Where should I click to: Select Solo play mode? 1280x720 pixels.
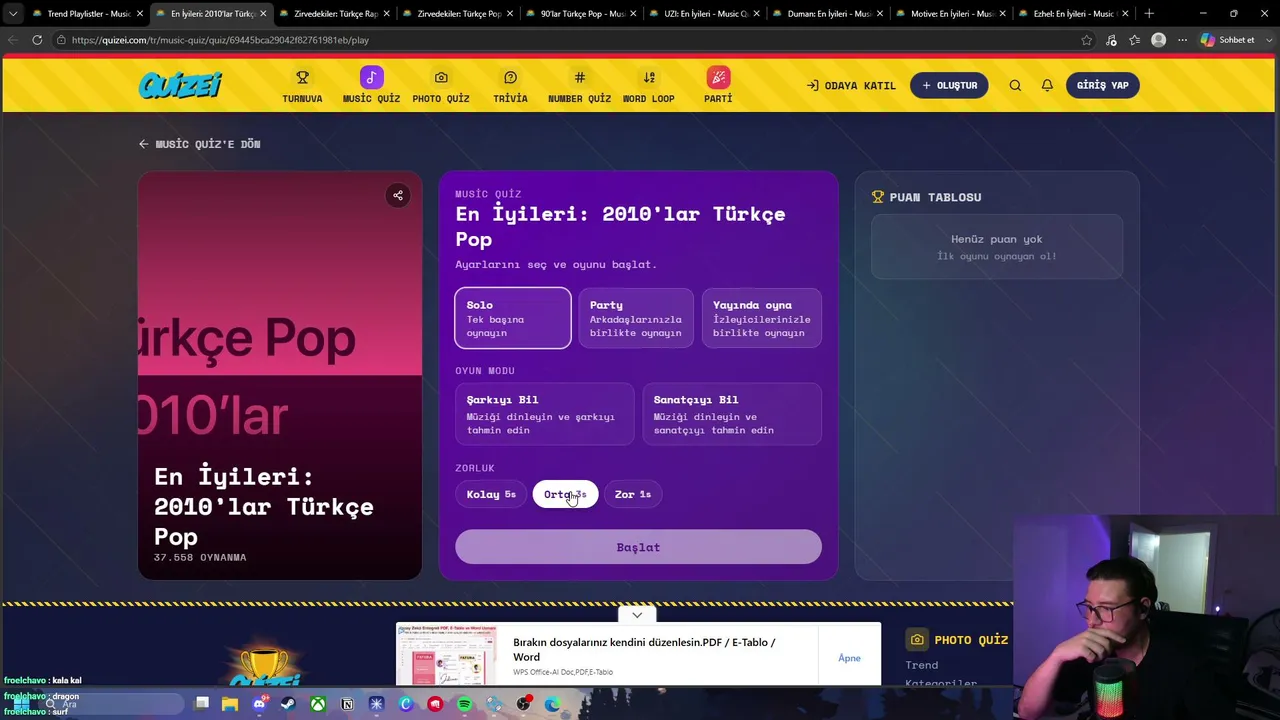click(x=513, y=318)
